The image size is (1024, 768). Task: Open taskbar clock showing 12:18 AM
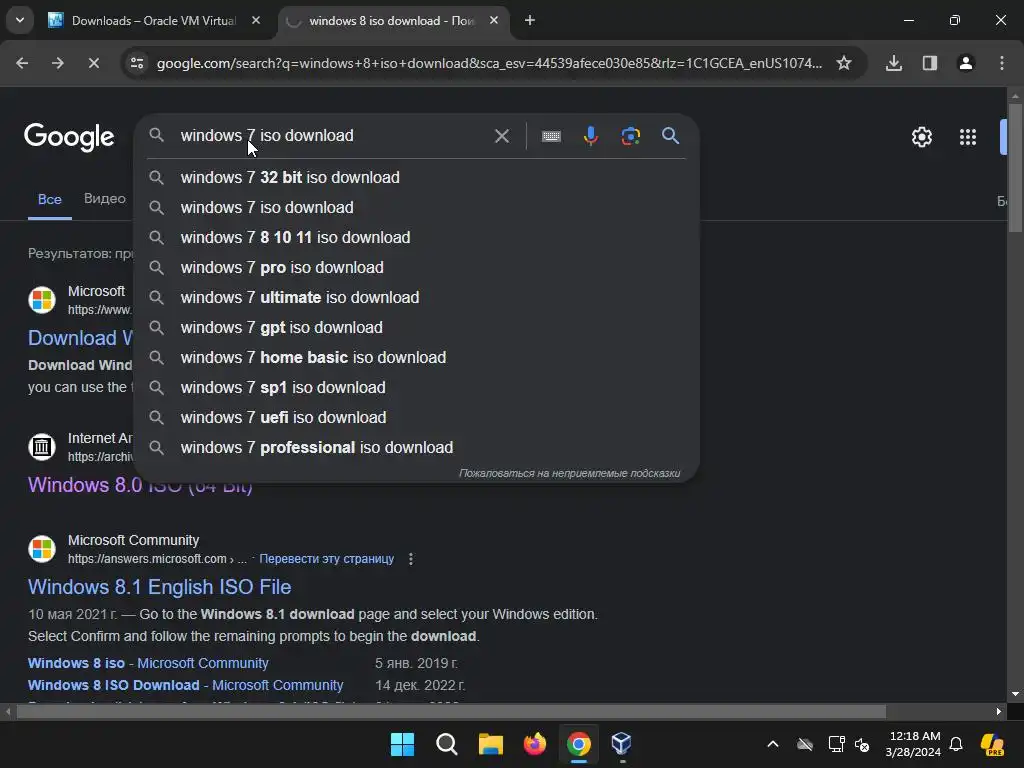(x=913, y=744)
